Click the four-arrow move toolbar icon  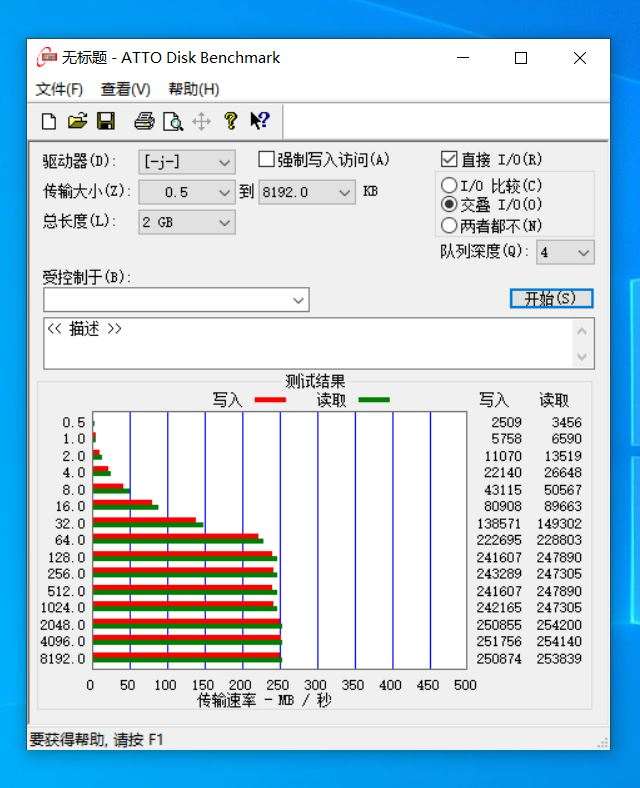(x=201, y=122)
